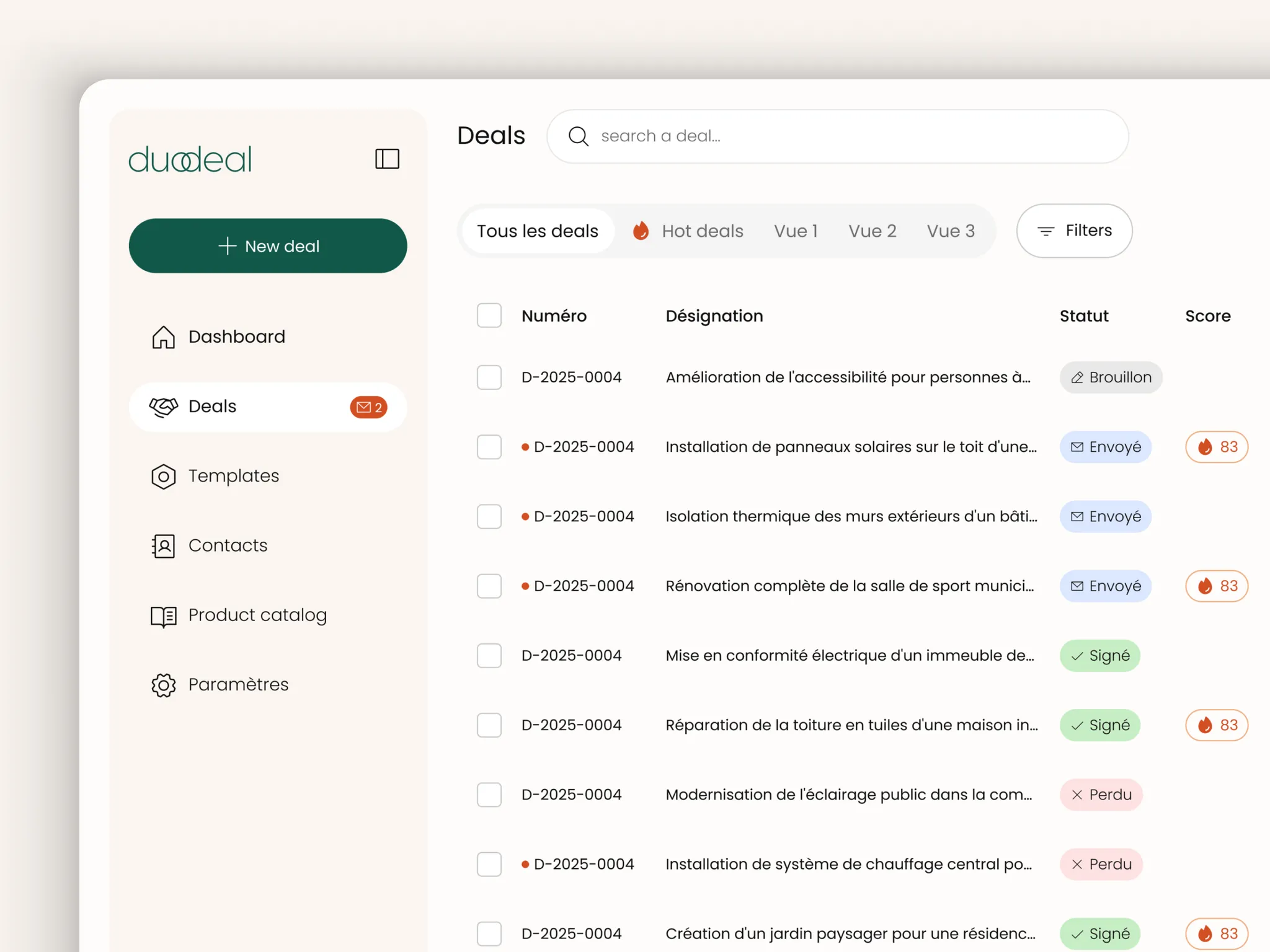Screen dimensions: 1270x952
Task: Click Signé badge on Réparation de la toiture row
Action: point(1100,725)
